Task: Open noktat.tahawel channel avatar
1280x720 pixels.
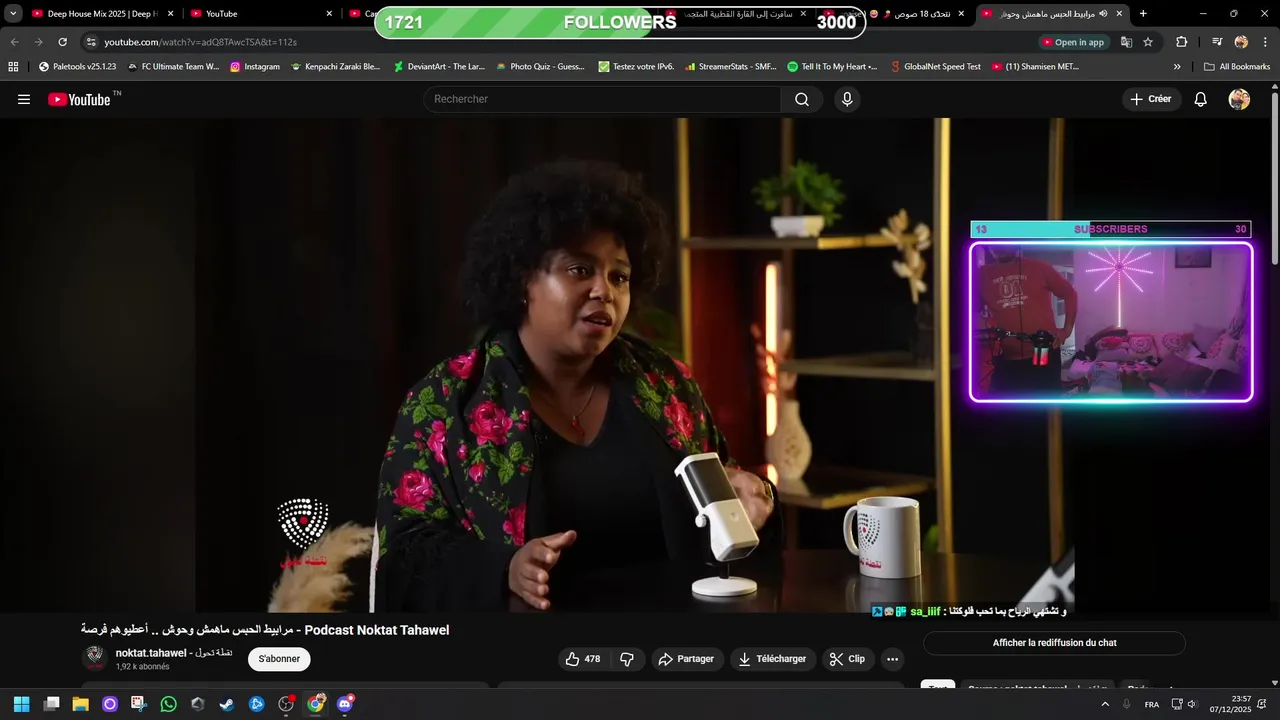Action: (x=95, y=657)
